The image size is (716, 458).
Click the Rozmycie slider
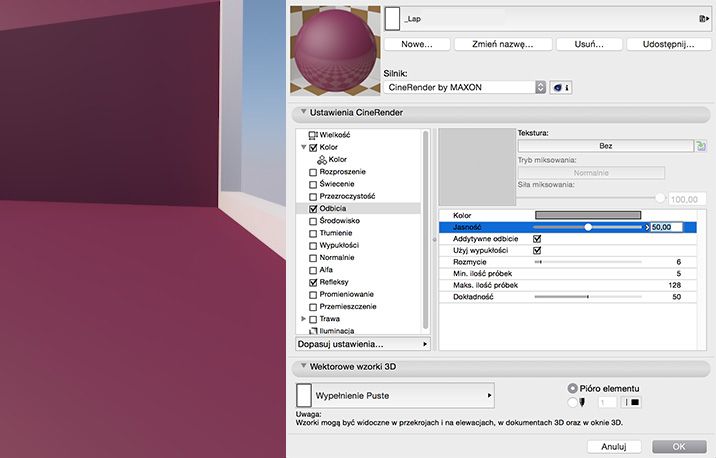point(588,262)
